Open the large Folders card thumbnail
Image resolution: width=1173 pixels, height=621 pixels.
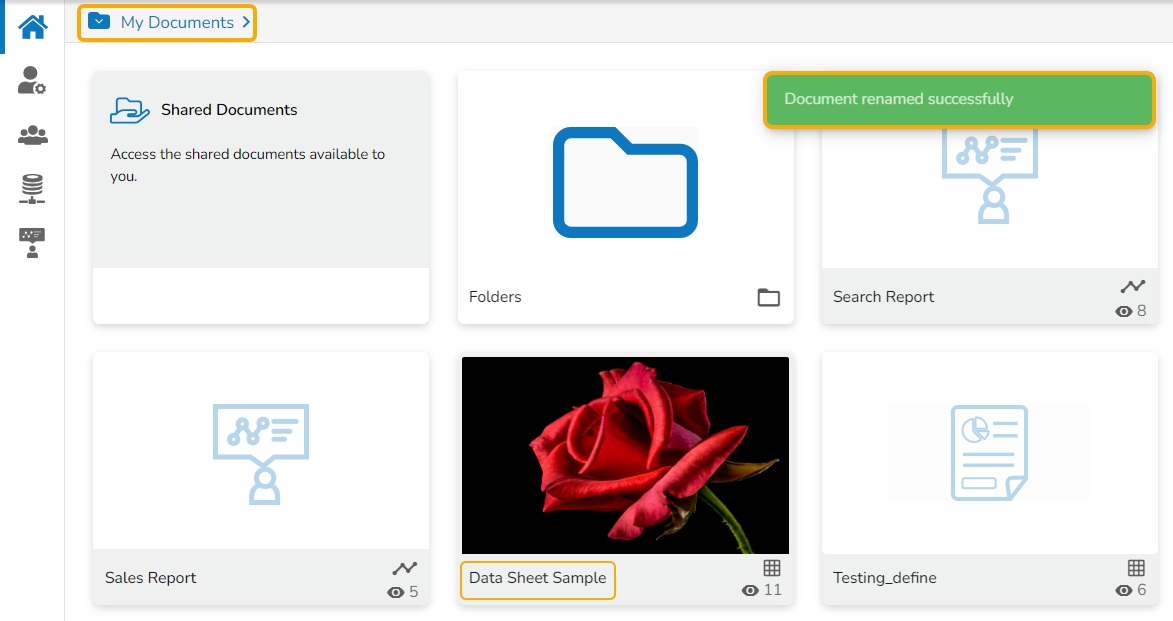pyautogui.click(x=625, y=182)
